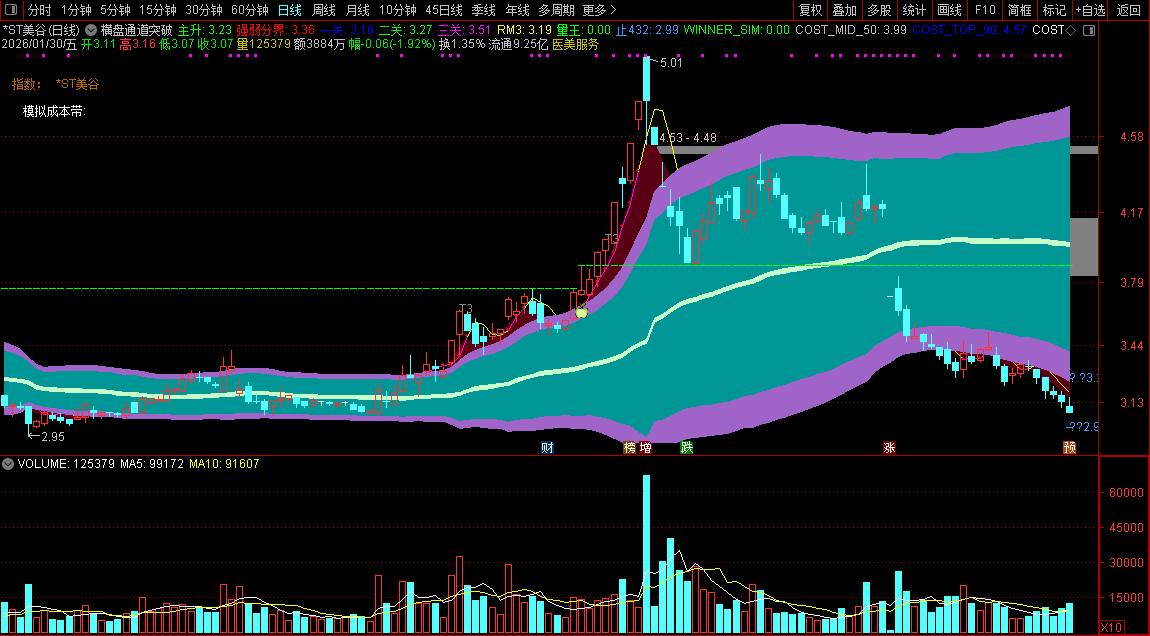Click the 涨 event marker

(x=889, y=447)
